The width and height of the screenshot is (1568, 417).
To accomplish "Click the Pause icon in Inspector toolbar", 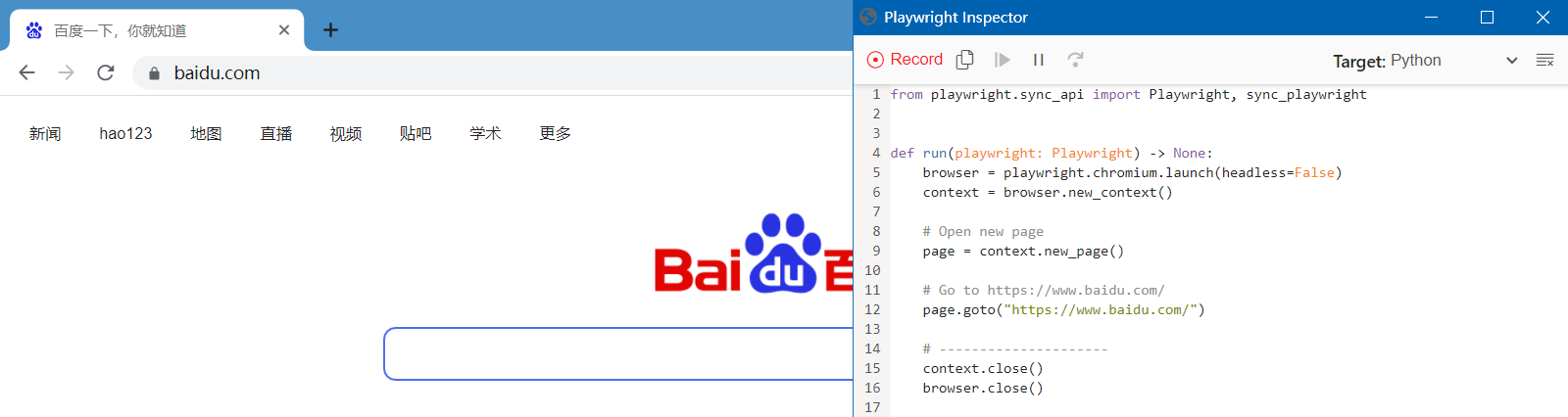I will click(x=1039, y=60).
